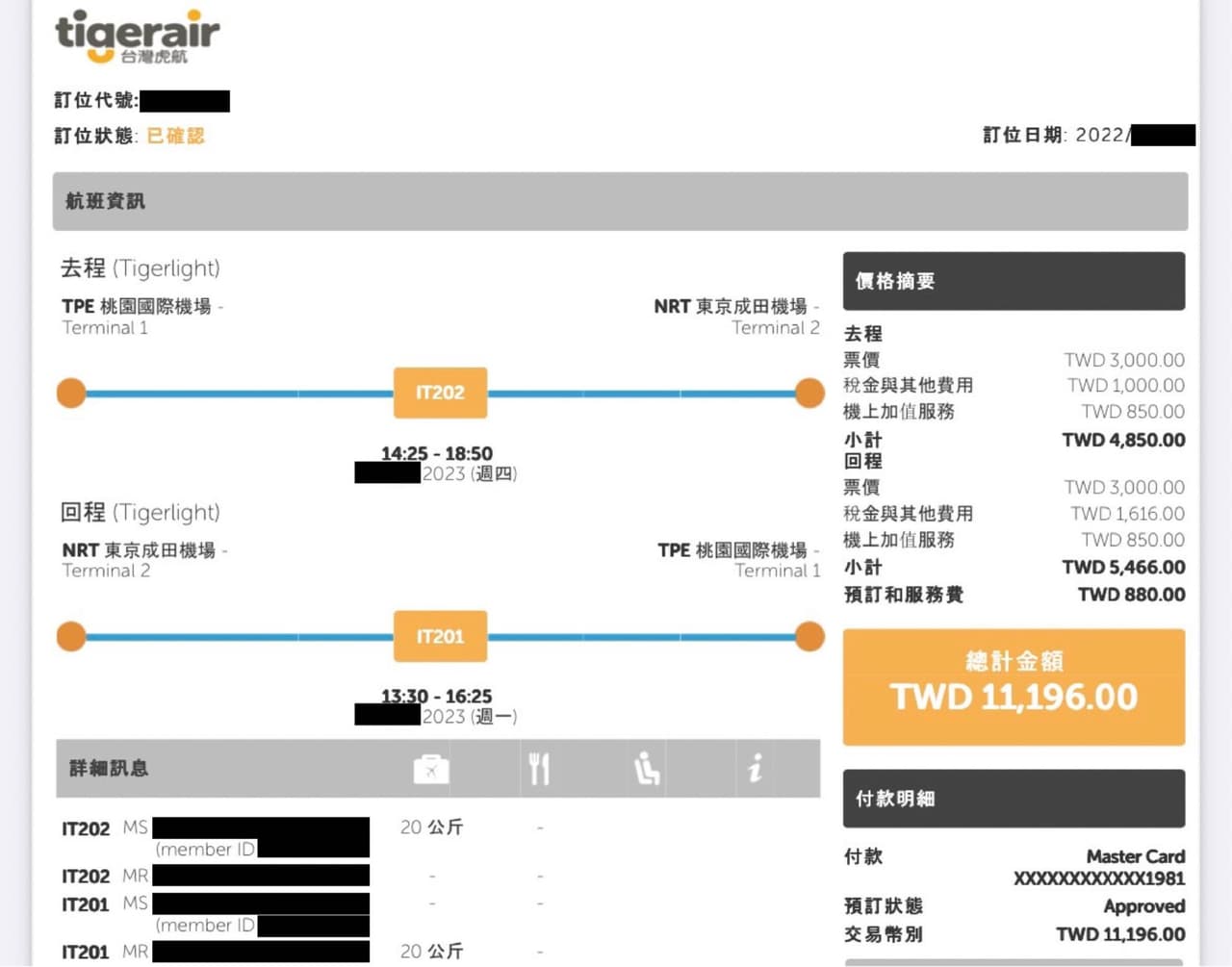Image resolution: width=1232 pixels, height=967 pixels.
Task: Click the 價格摘要 panel header
Action: [1014, 281]
